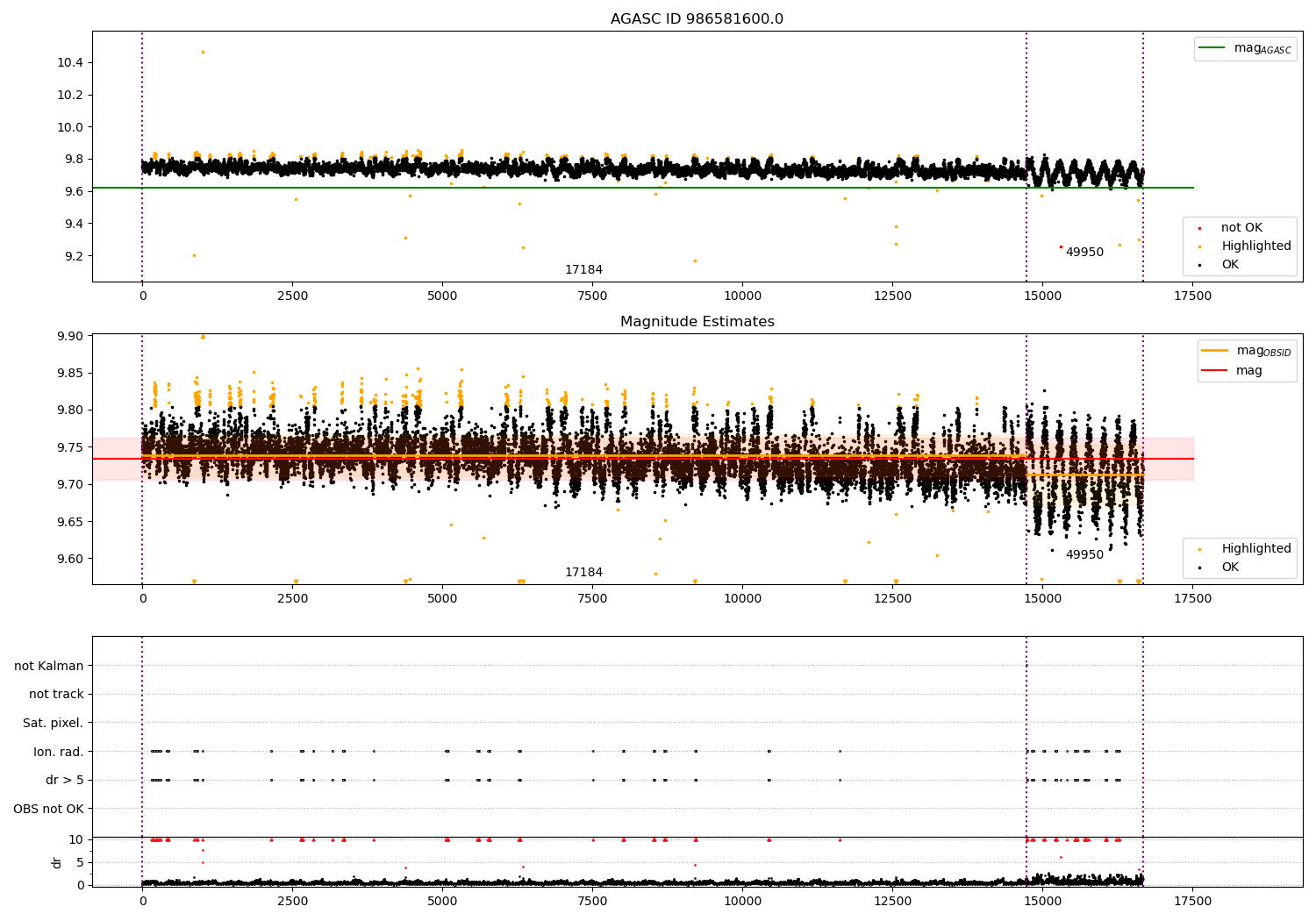The height and width of the screenshot is (921, 1316).
Task: Click the "9.85" y-axis tick label
Action: [70, 374]
